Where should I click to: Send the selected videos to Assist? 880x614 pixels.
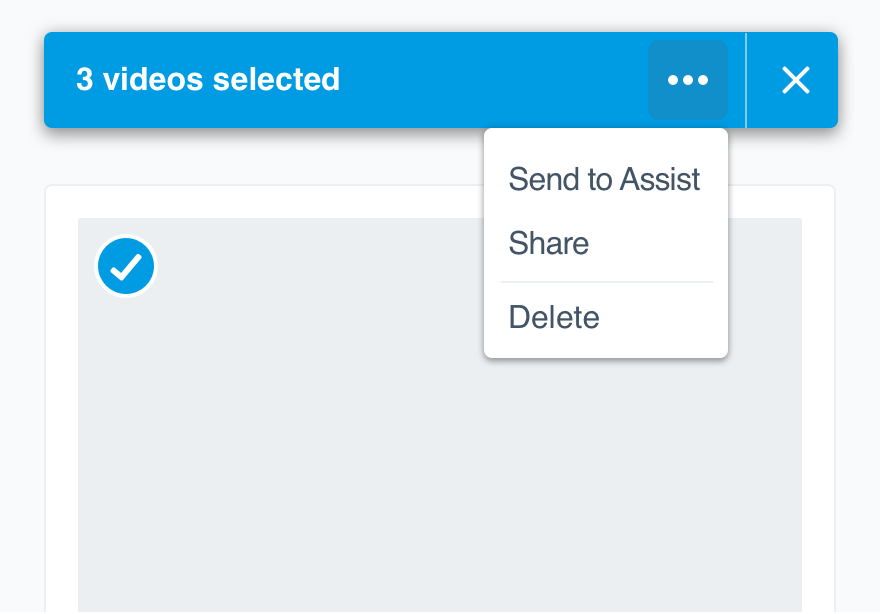point(604,180)
